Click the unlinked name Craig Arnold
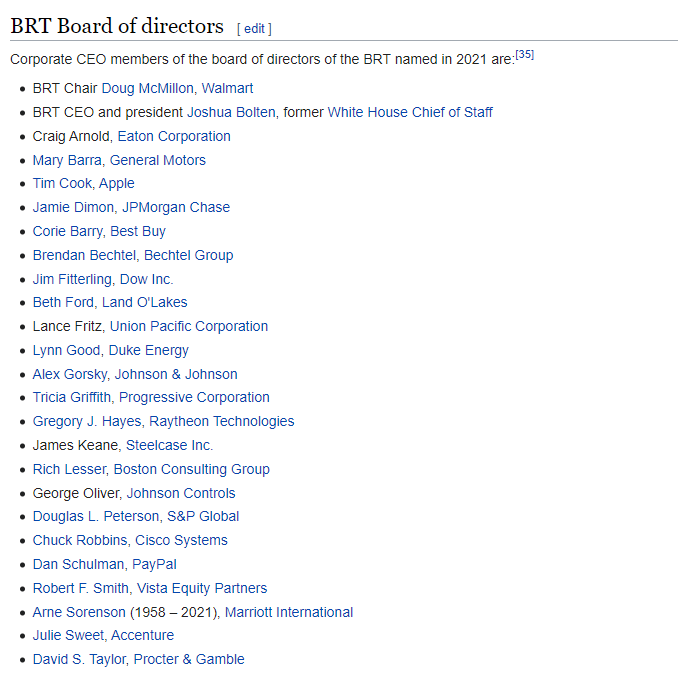 71,136
